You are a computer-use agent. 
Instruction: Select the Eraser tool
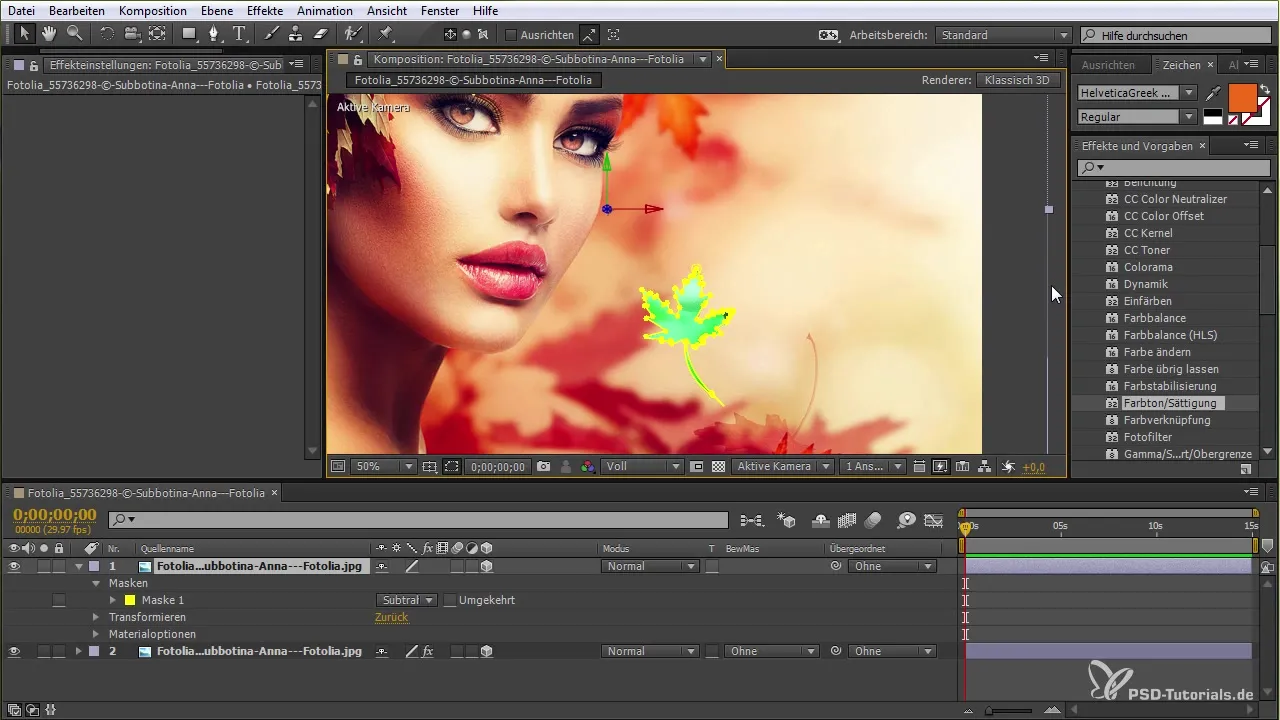point(320,34)
